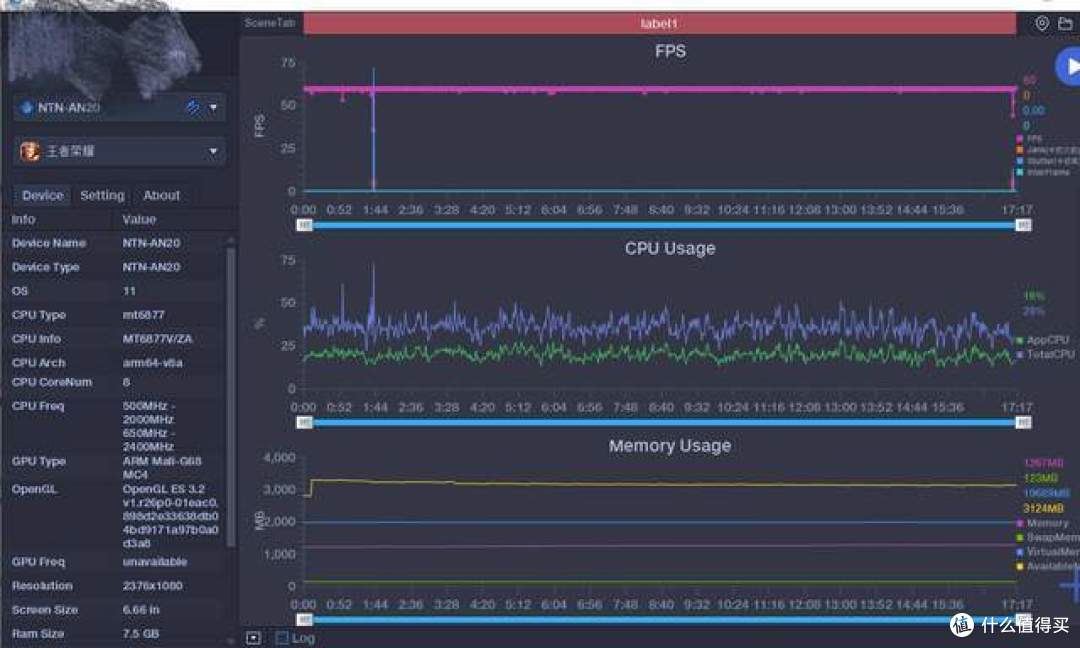Screen dimensions: 1080x648
Task: Select the GPU Freq value unavailable
Action: 154,562
